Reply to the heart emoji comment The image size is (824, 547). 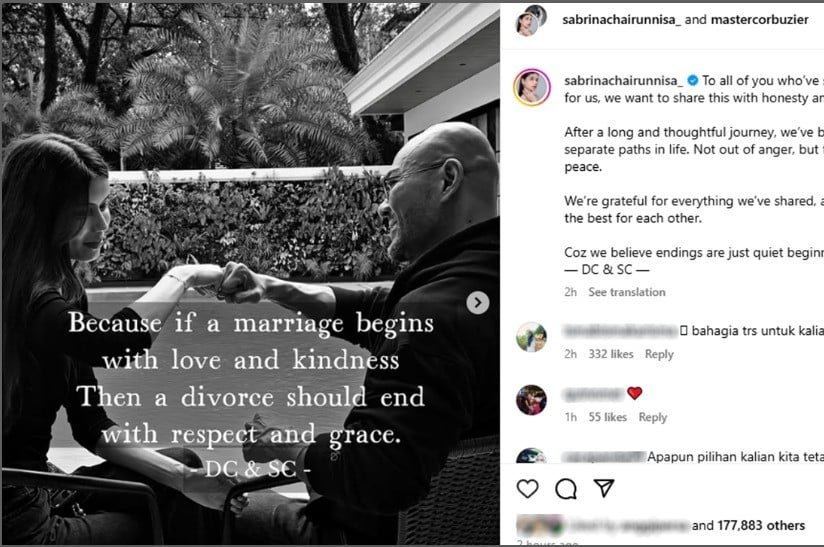[653, 417]
